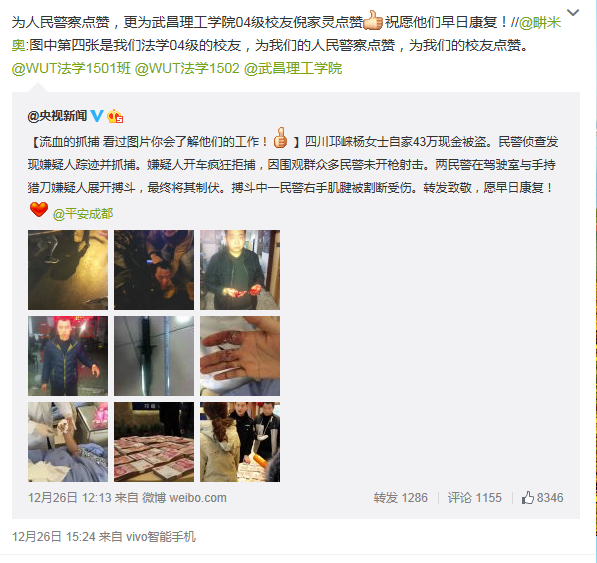Open fourth photo of man in blue jacket

coord(68,356)
